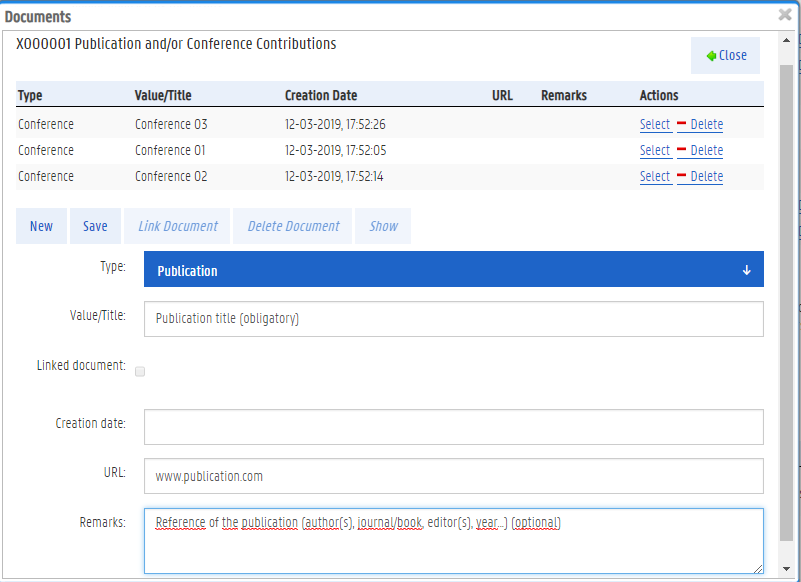Click the red minus icon for Conference 02

pos(681,177)
